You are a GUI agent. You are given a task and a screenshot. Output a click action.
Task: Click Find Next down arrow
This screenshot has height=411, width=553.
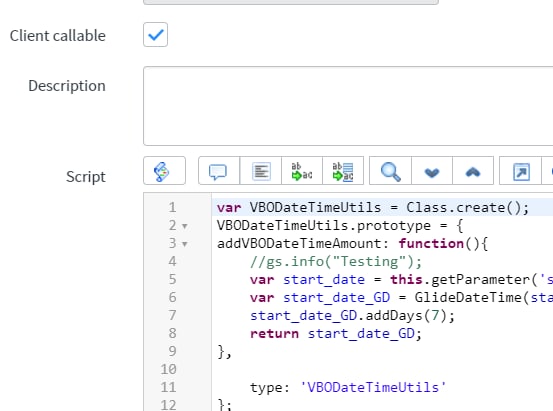(432, 171)
